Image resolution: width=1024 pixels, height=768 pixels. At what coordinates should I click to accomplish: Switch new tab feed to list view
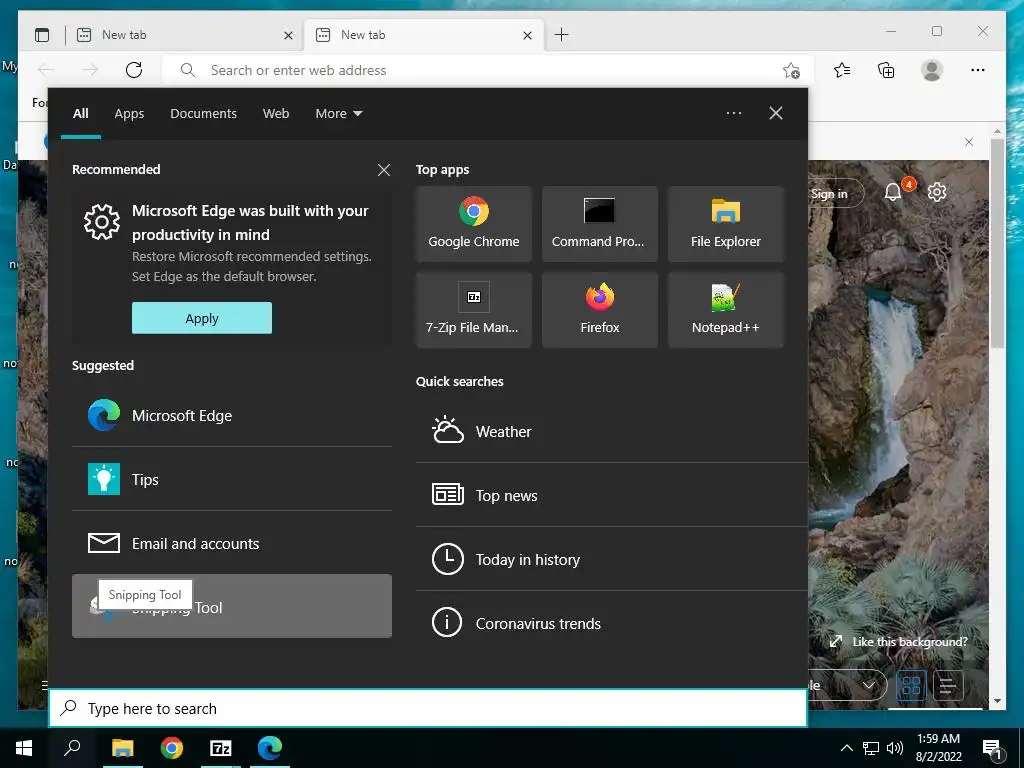click(x=948, y=685)
